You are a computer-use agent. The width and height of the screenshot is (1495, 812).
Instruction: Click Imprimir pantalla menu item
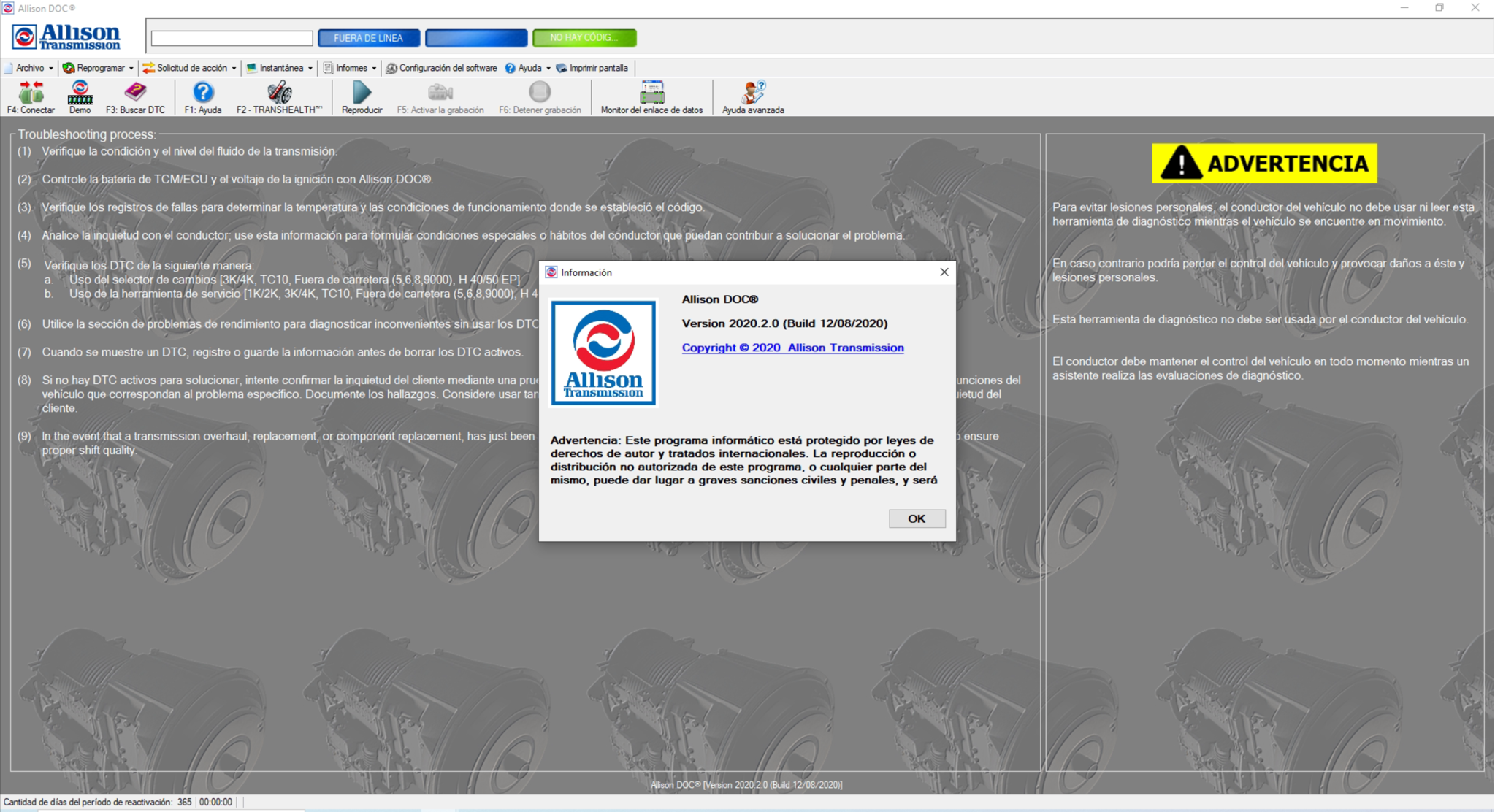(592, 68)
